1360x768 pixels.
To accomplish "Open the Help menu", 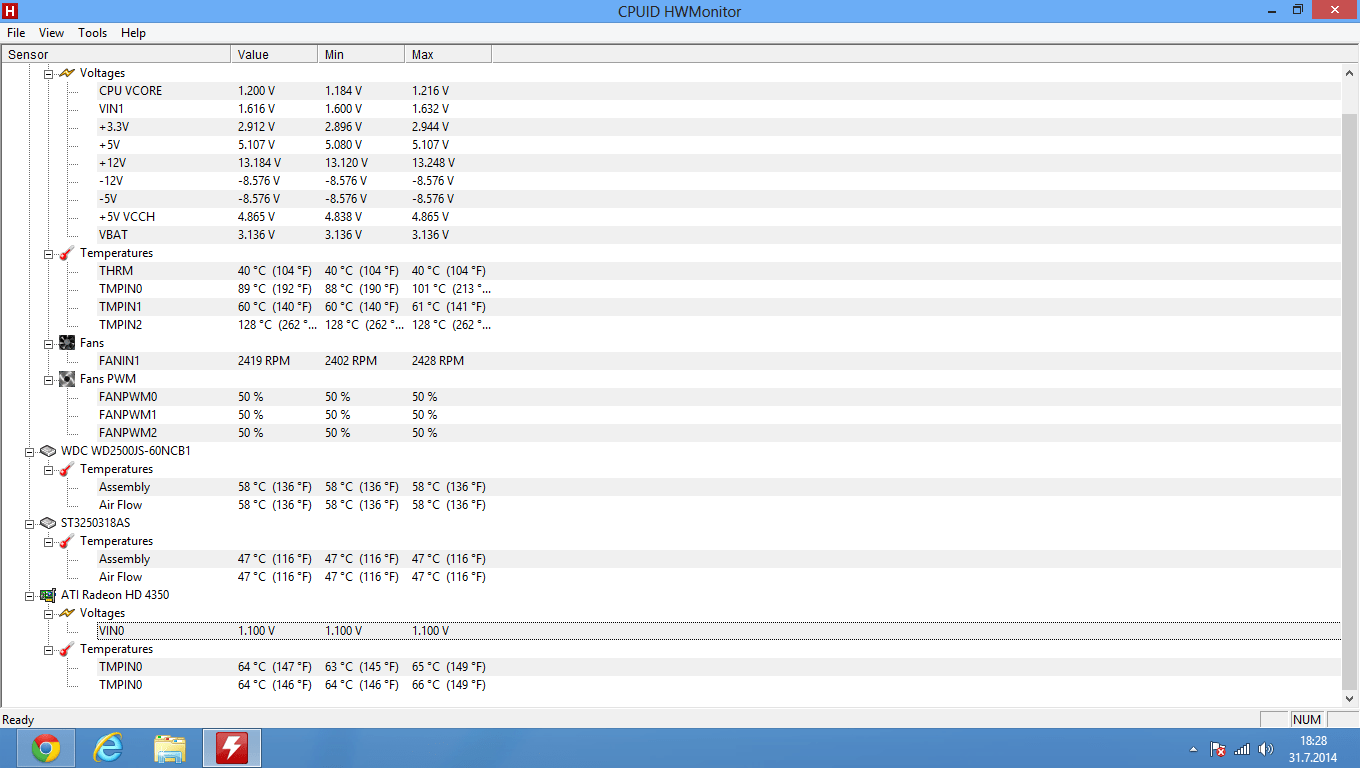I will [x=133, y=33].
